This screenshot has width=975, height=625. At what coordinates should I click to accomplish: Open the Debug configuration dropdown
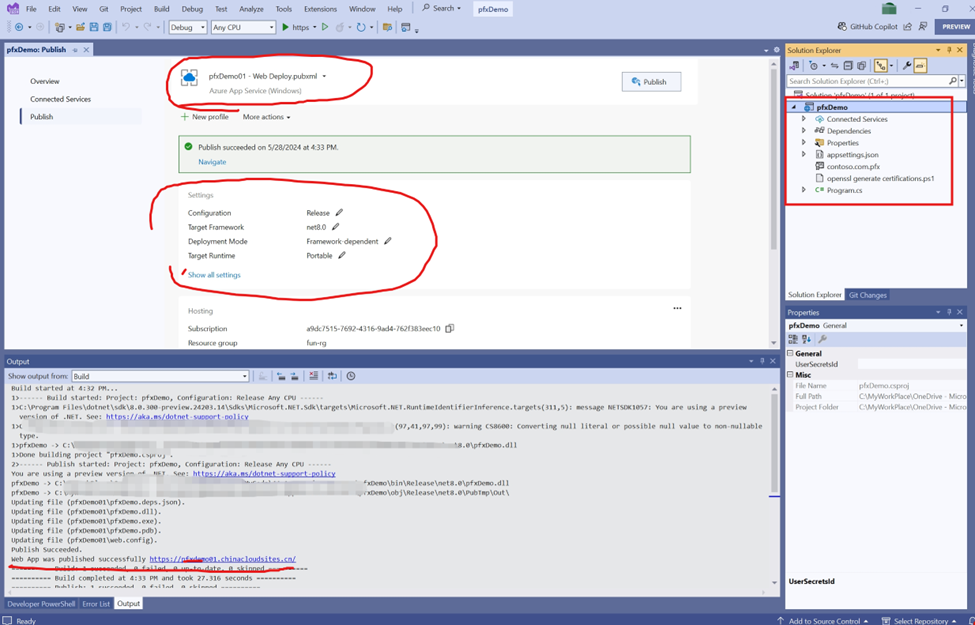(x=187, y=27)
